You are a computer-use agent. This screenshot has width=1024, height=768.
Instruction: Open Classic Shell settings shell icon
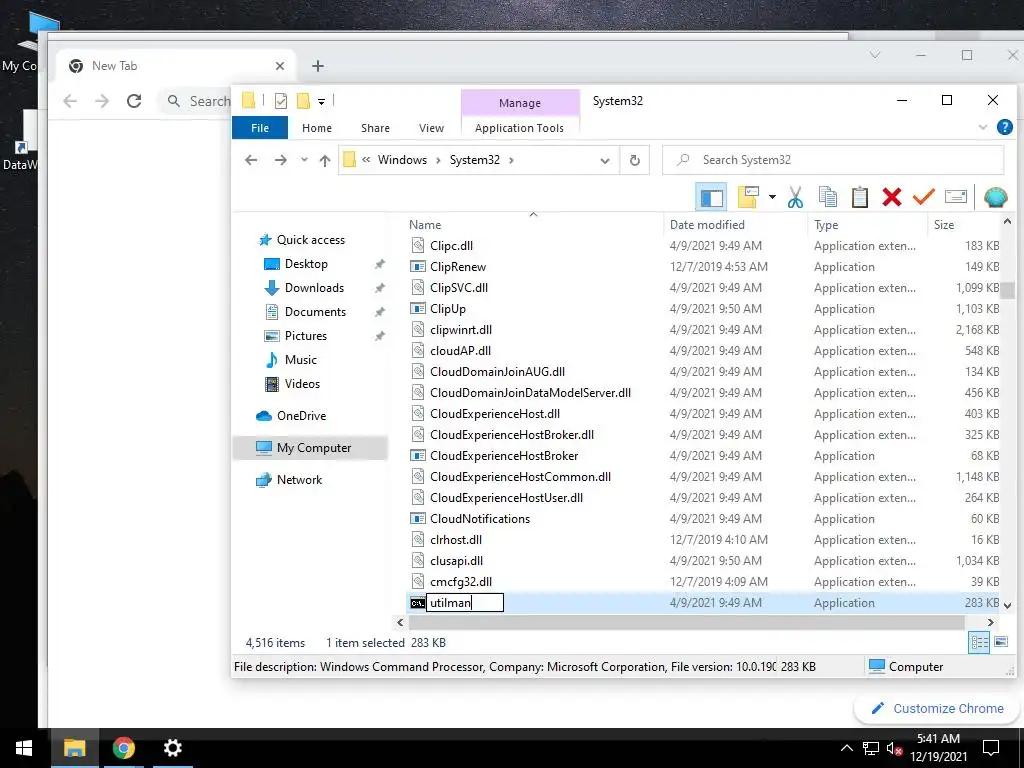[995, 197]
